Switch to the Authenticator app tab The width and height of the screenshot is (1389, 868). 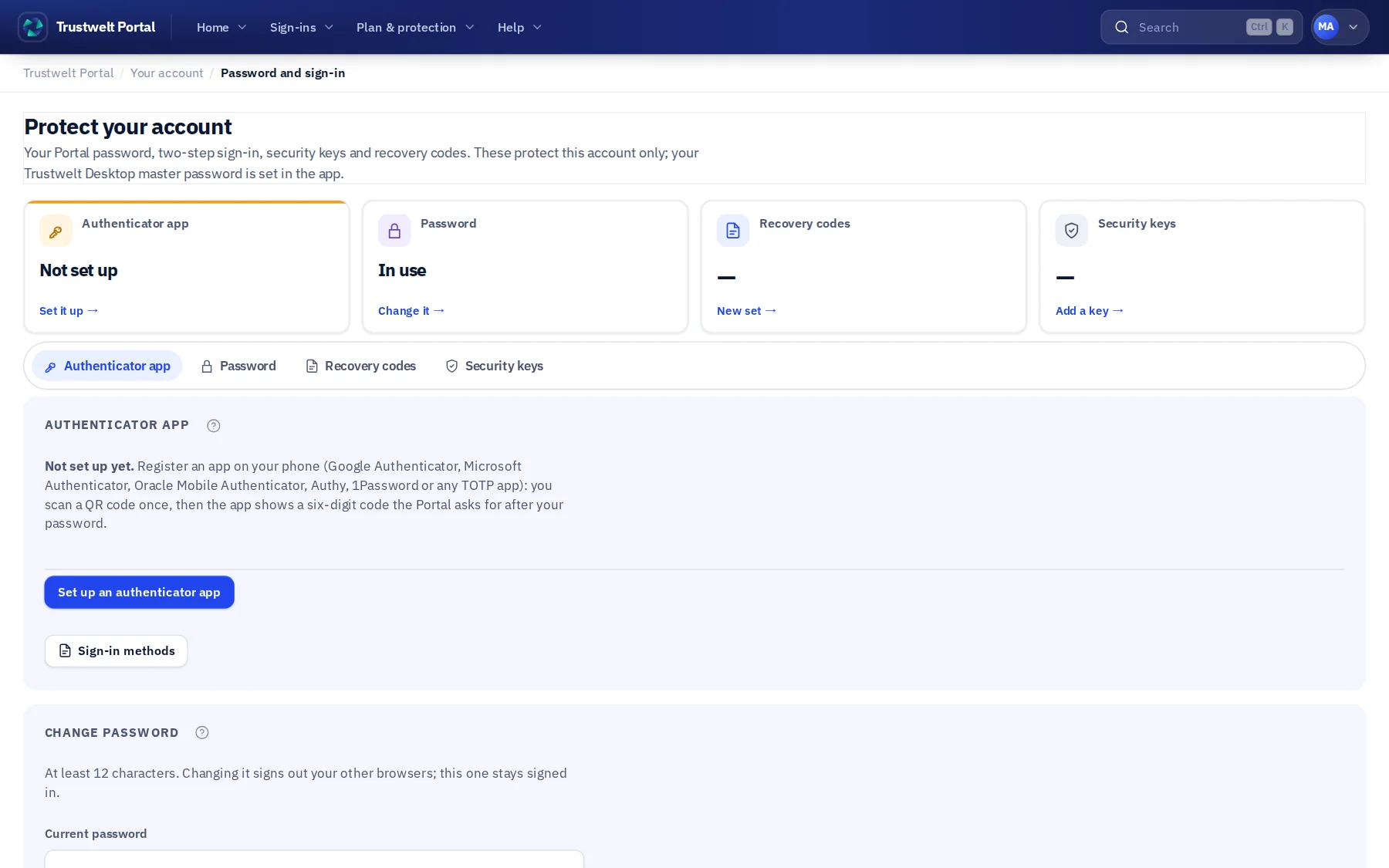(x=107, y=366)
